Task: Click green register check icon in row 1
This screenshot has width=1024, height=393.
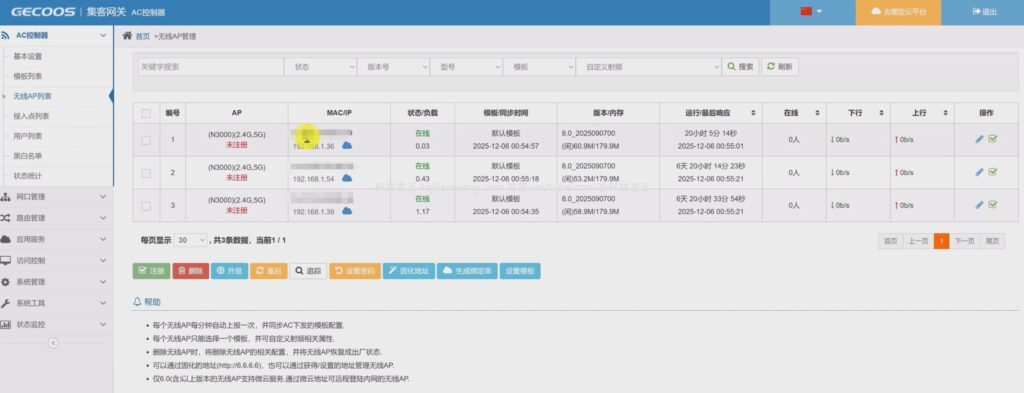Action: coord(993,139)
